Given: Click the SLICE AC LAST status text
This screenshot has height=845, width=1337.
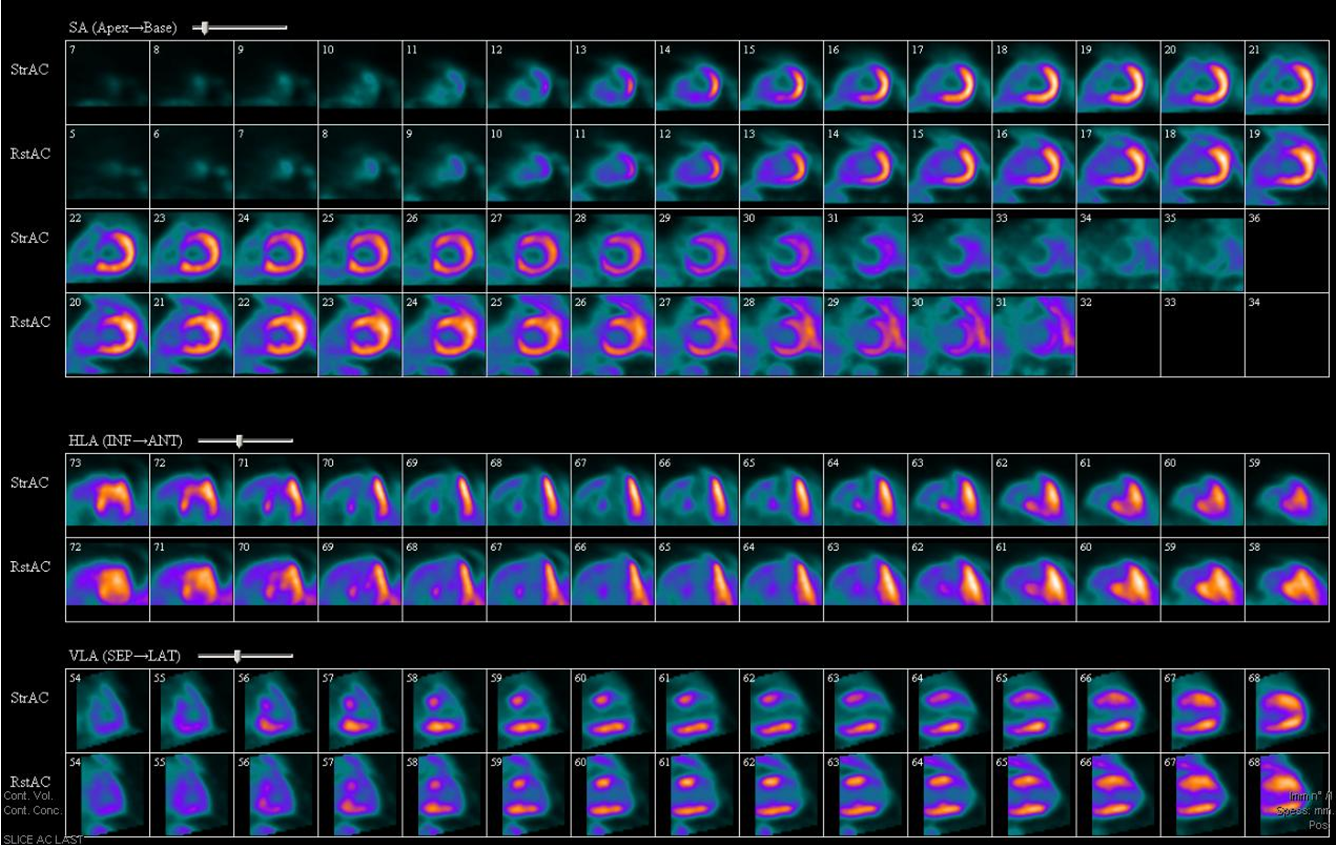Looking at the screenshot, I should (43, 839).
